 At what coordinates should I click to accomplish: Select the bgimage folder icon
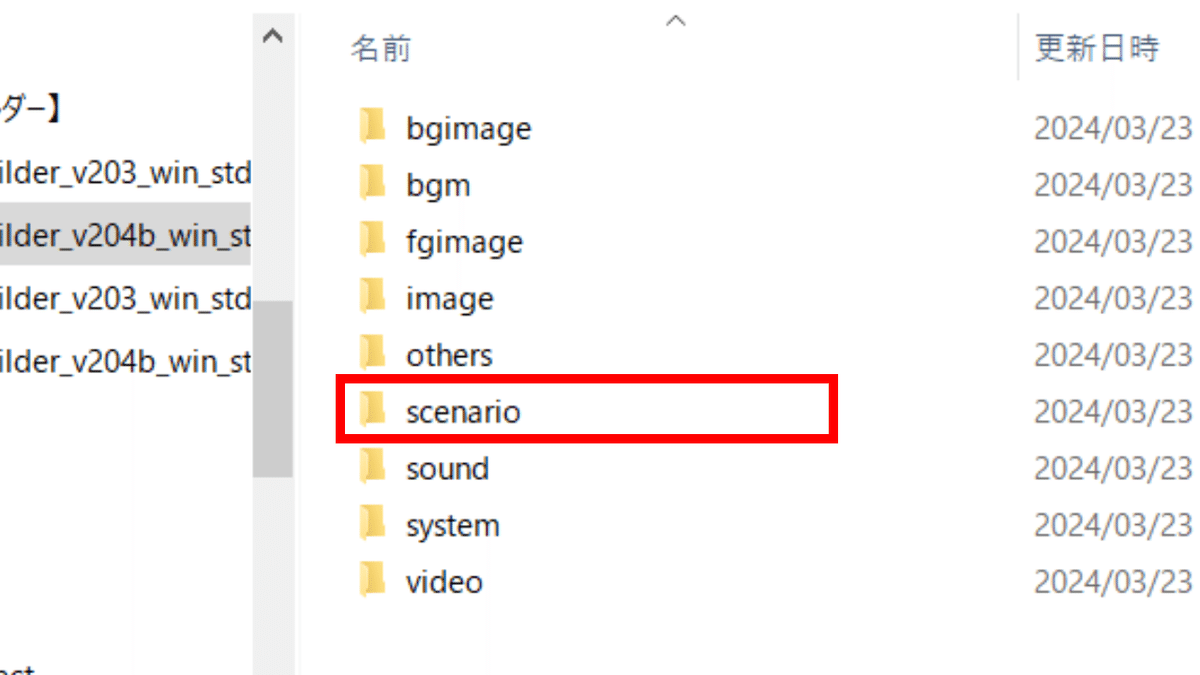372,127
